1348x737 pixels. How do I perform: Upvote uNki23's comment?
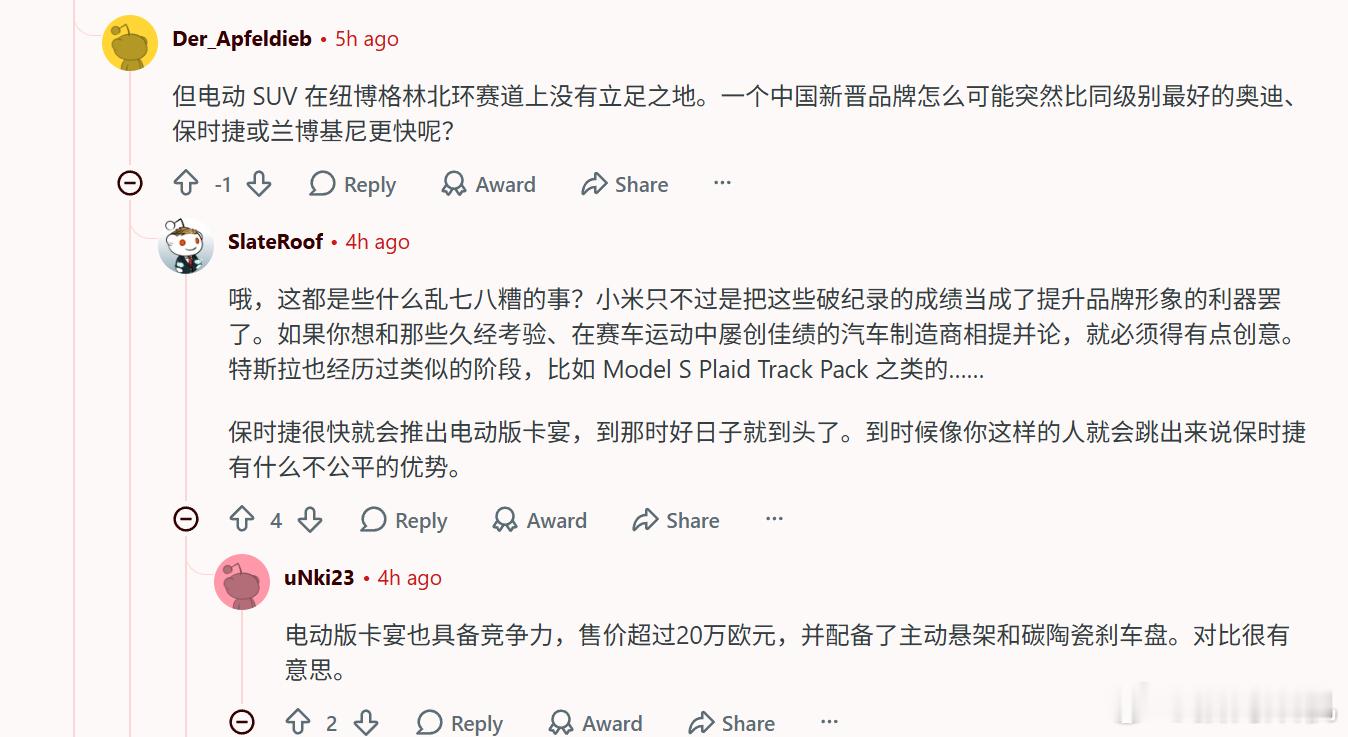[298, 723]
